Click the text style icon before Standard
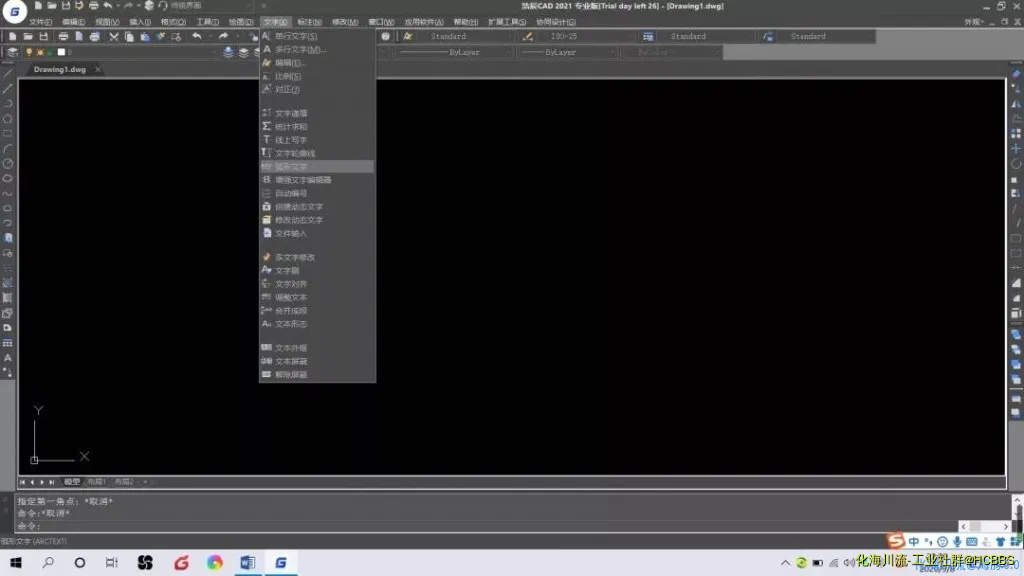 pos(408,37)
